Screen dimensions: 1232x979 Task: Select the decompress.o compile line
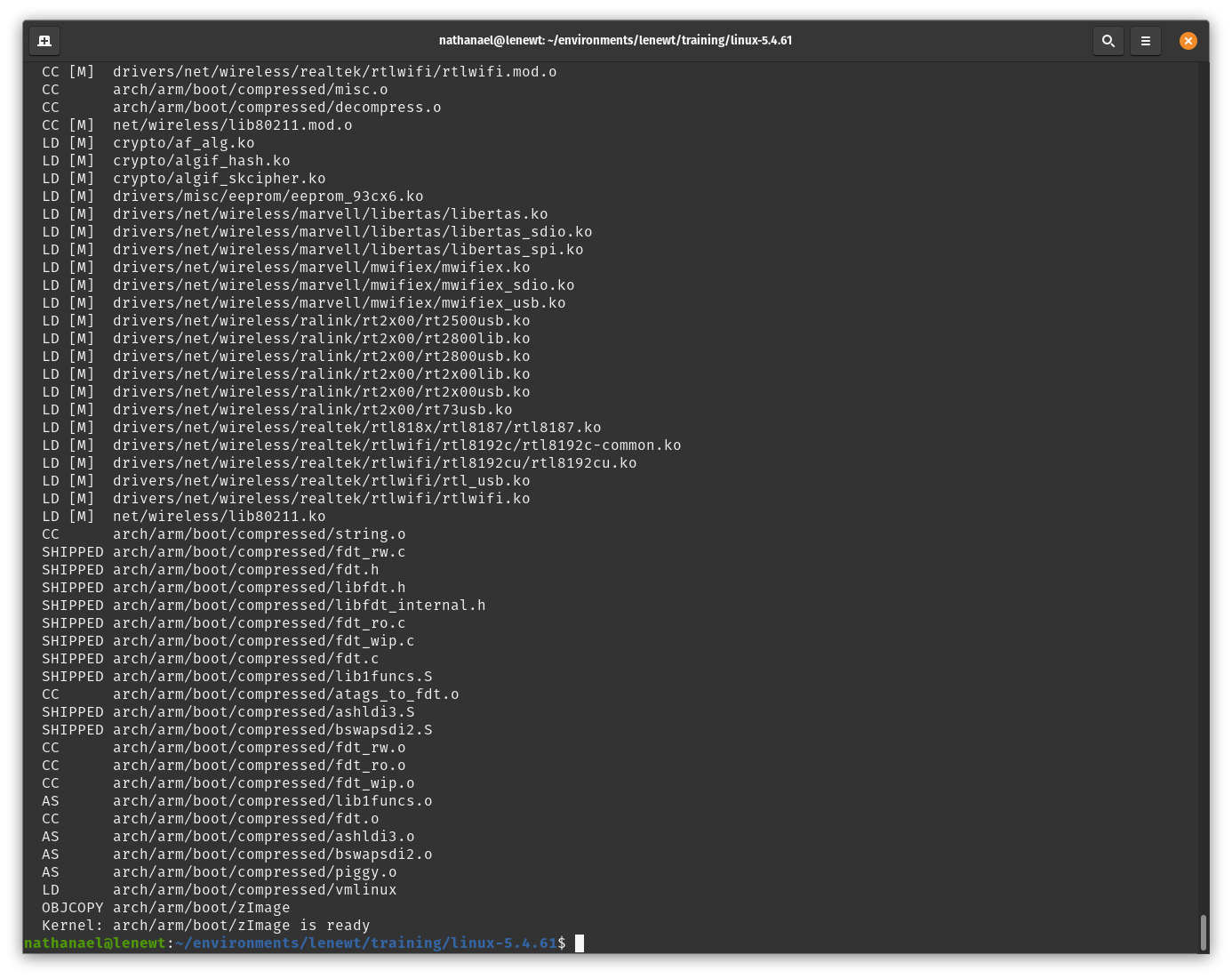click(x=276, y=107)
